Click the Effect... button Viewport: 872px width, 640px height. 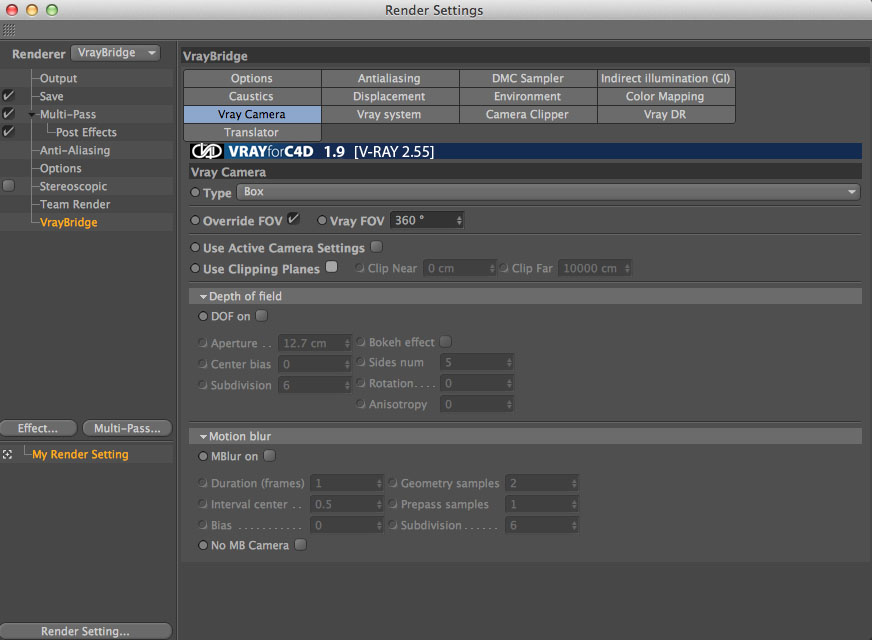point(38,428)
